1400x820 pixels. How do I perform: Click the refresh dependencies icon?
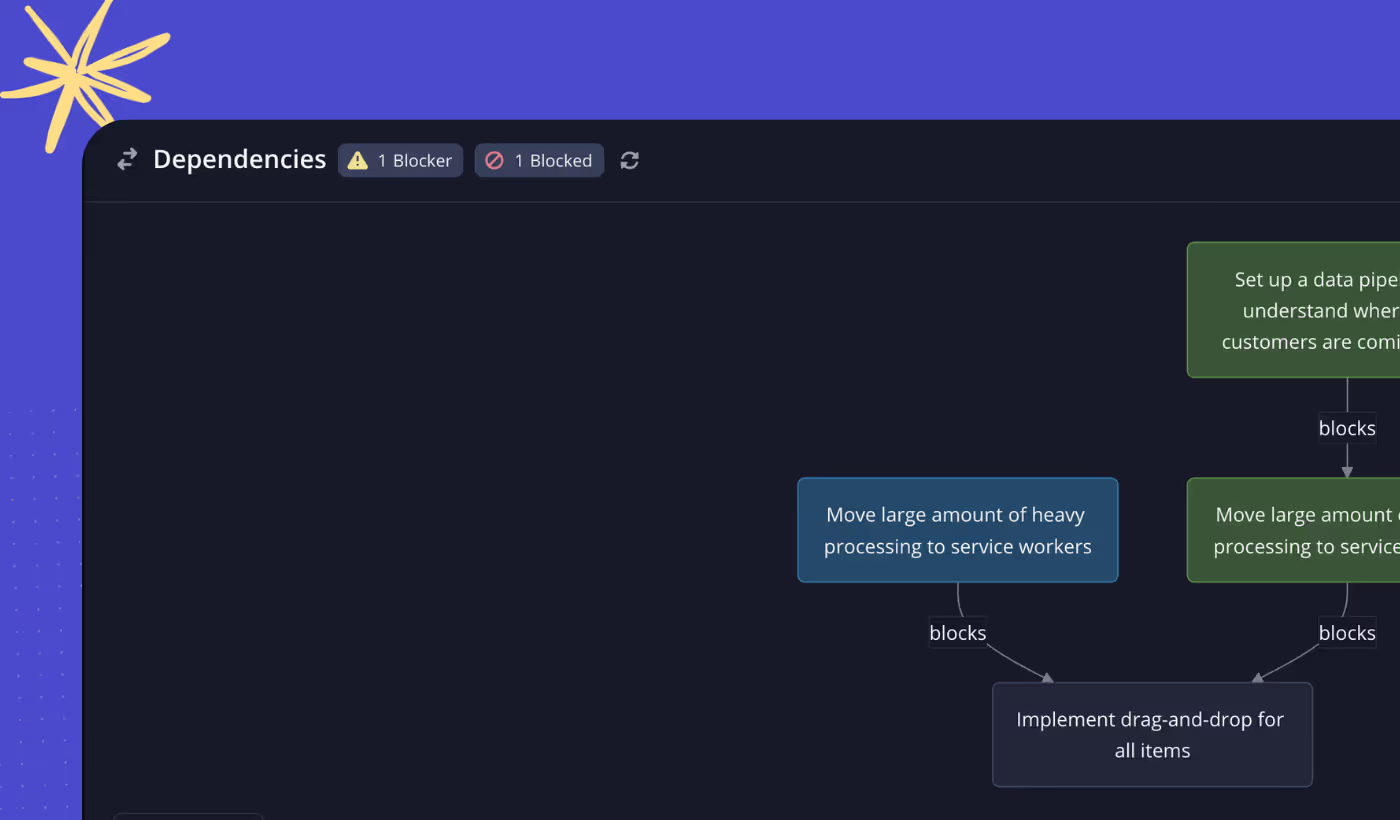pos(629,160)
